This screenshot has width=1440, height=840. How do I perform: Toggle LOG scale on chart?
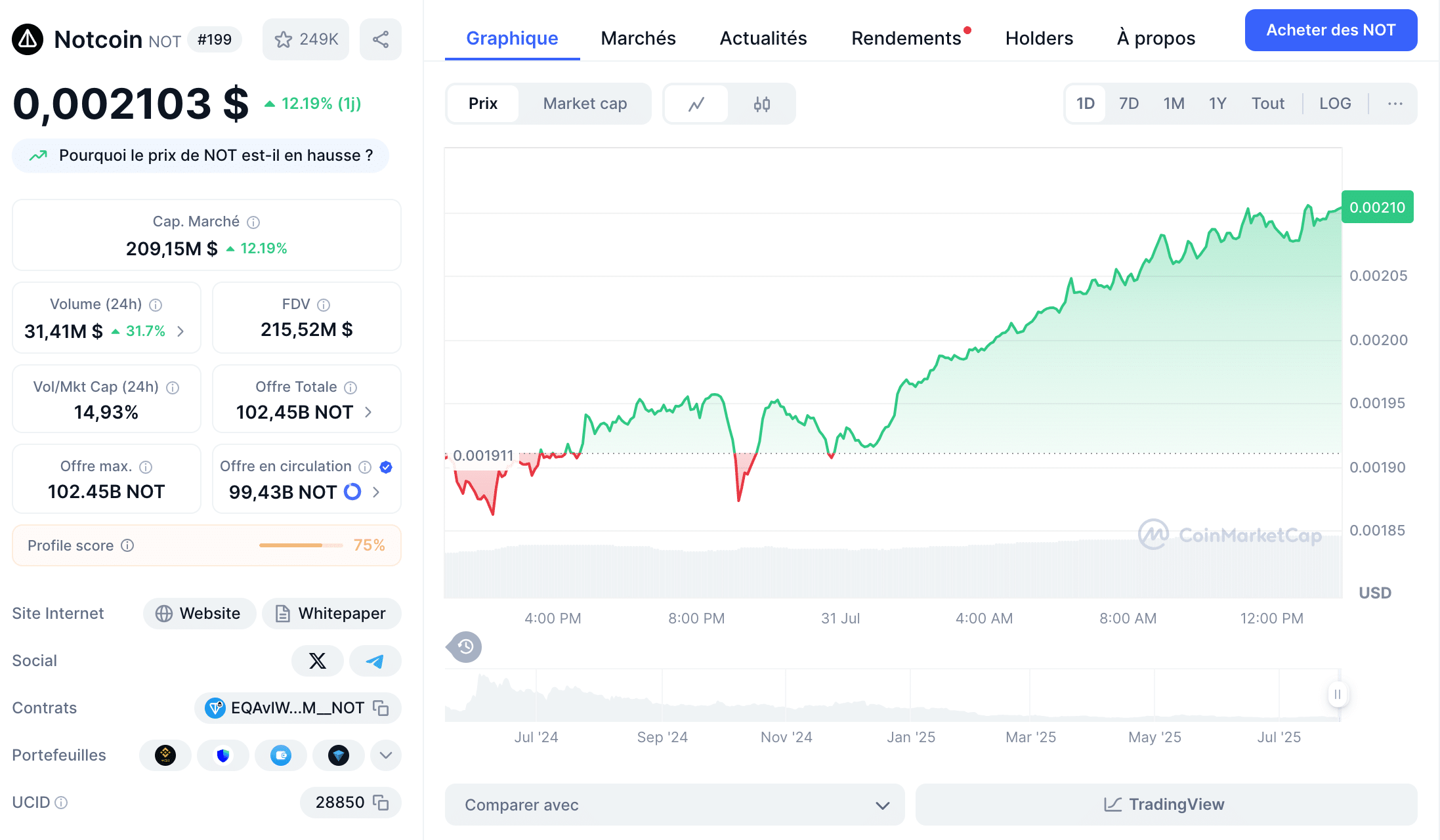pos(1335,104)
